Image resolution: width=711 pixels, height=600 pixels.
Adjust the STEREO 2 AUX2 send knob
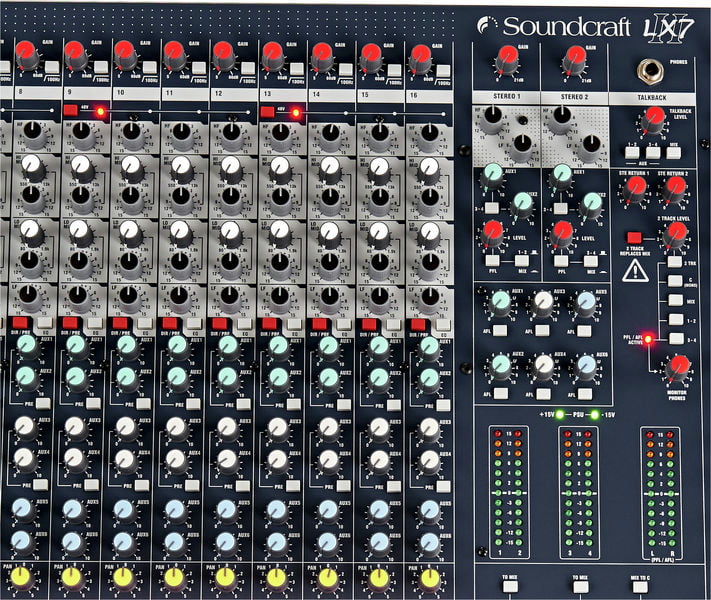pos(591,206)
